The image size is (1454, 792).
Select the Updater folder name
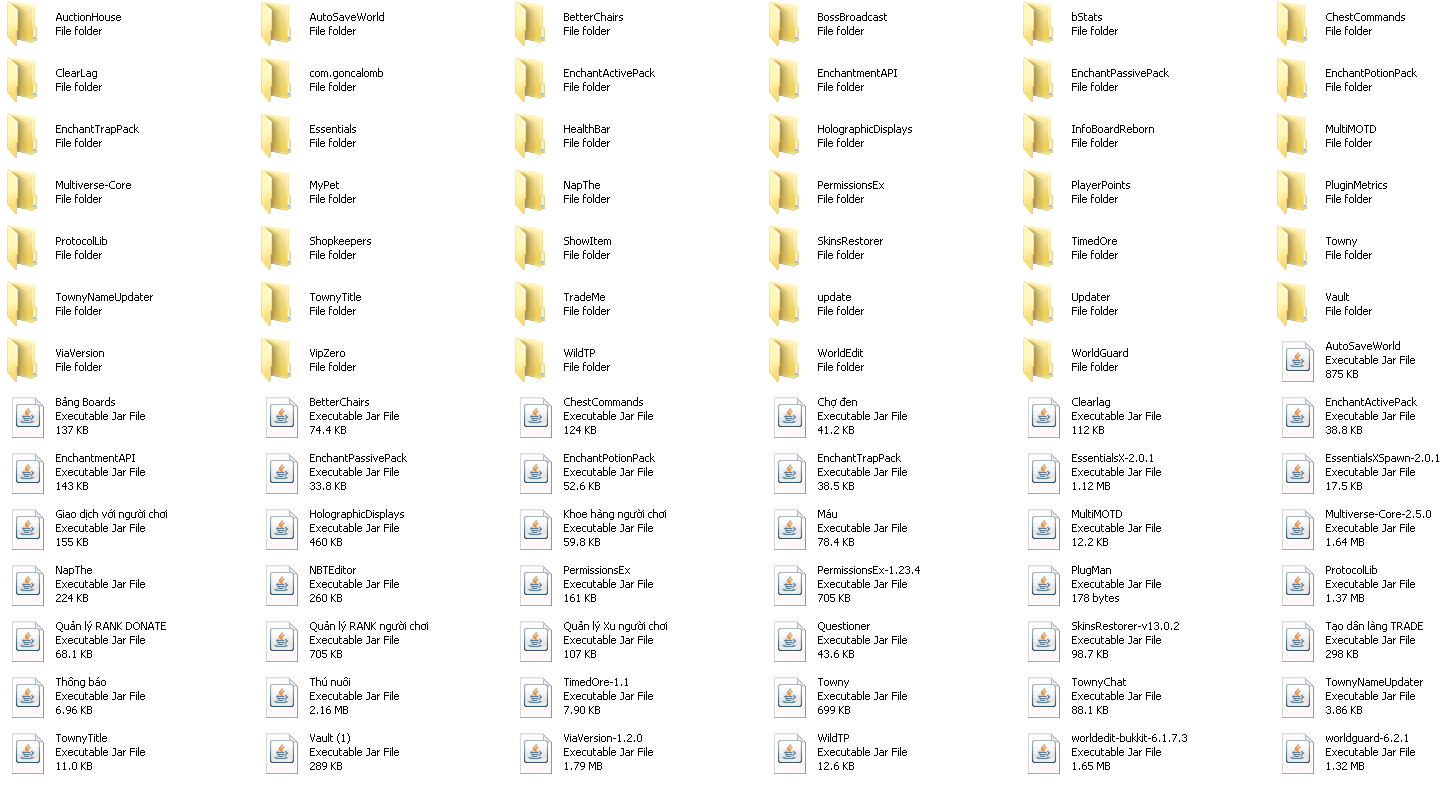pos(1091,297)
